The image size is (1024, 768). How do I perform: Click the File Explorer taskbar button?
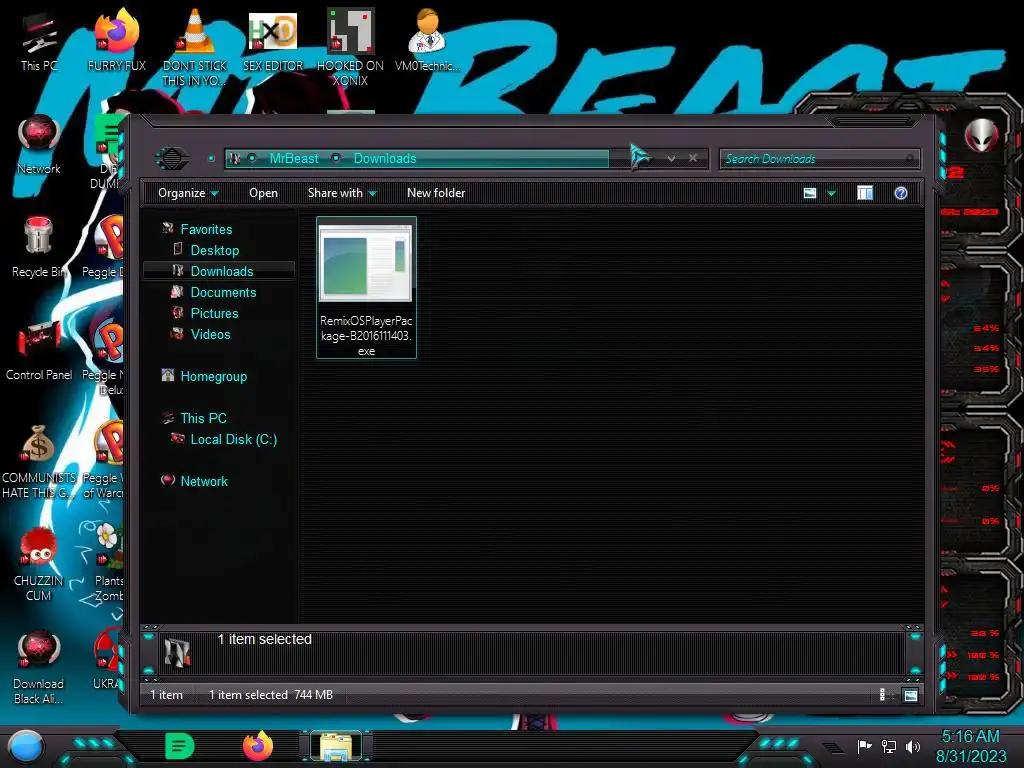pyautogui.click(x=336, y=746)
